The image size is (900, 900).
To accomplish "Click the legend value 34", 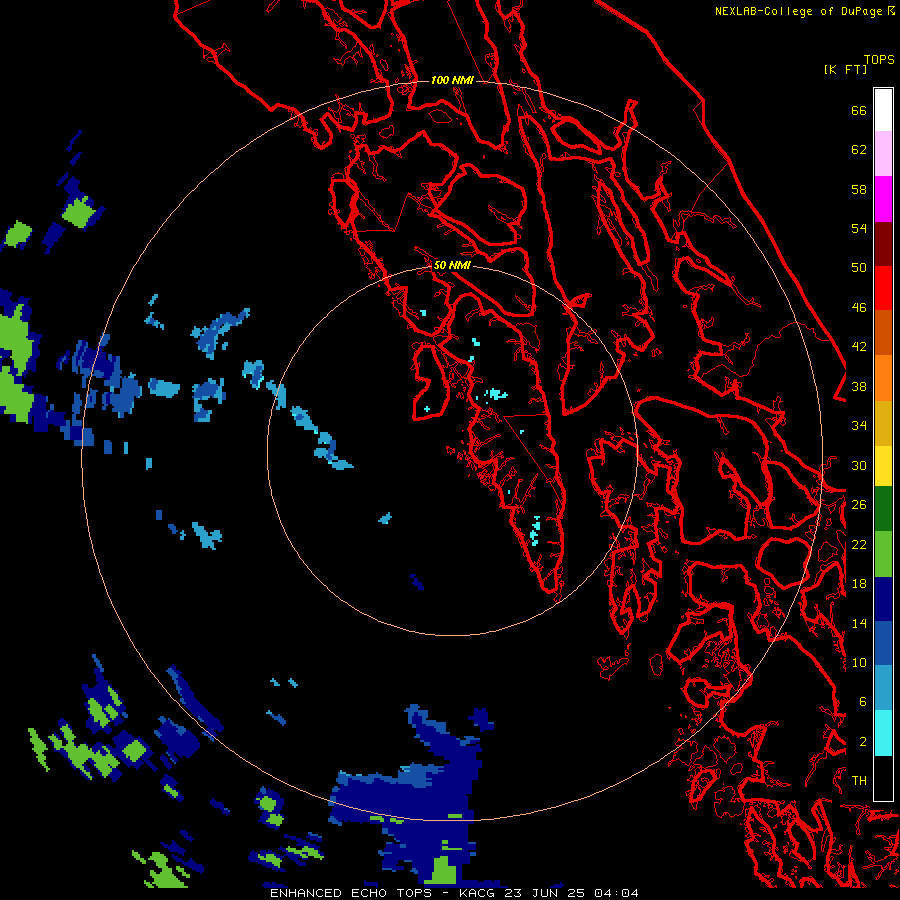I will tap(859, 425).
